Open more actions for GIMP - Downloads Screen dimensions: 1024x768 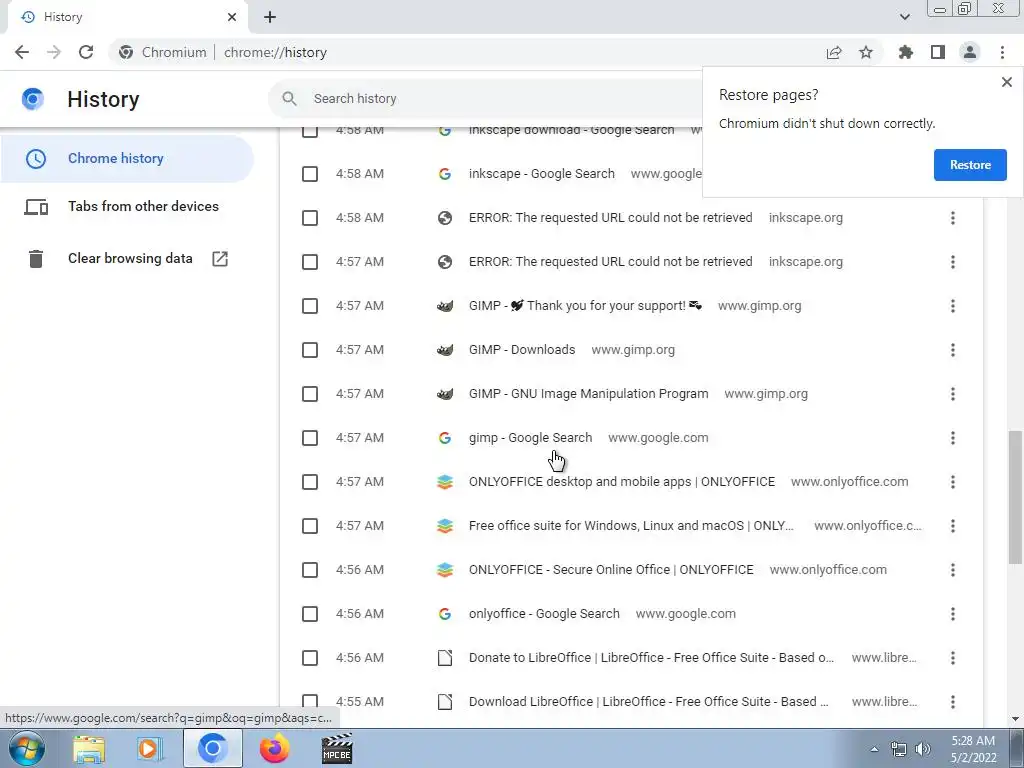953,350
